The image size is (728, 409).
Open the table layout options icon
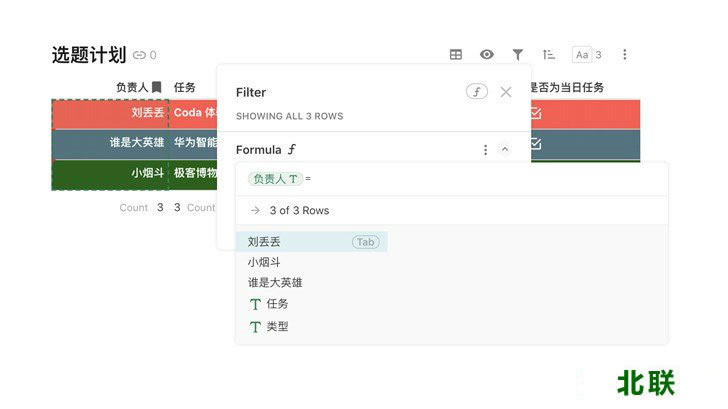456,55
